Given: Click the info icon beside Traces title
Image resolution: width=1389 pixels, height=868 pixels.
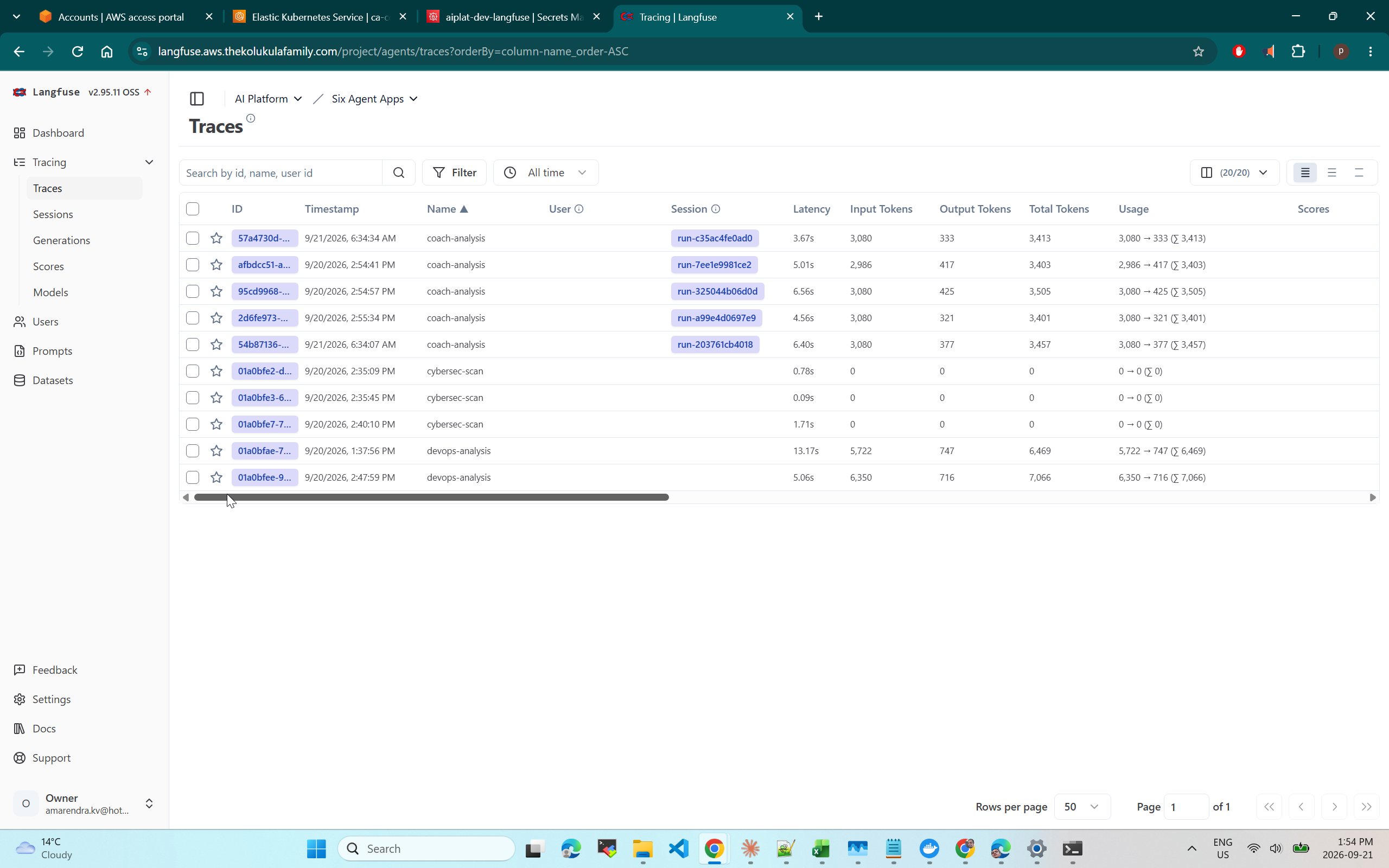Looking at the screenshot, I should coord(251,118).
